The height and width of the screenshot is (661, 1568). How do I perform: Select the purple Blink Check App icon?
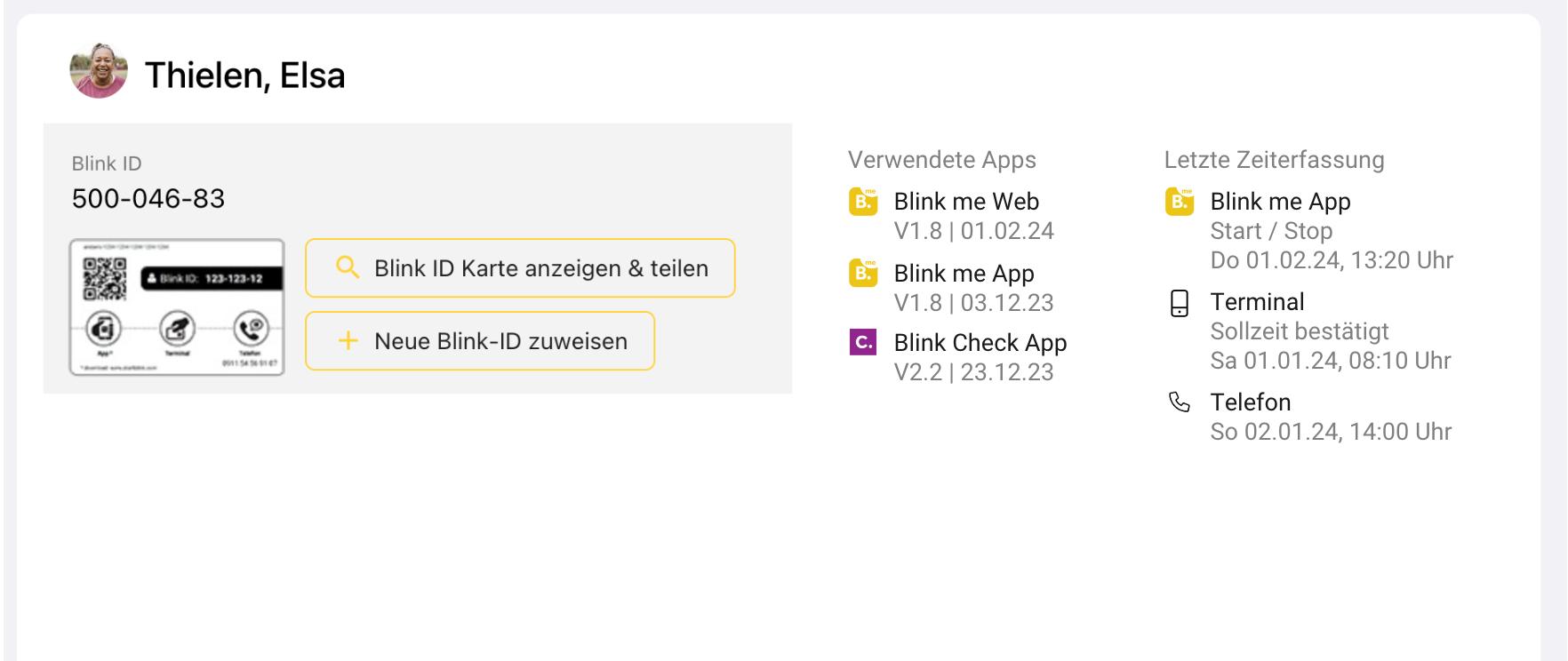coord(863,342)
